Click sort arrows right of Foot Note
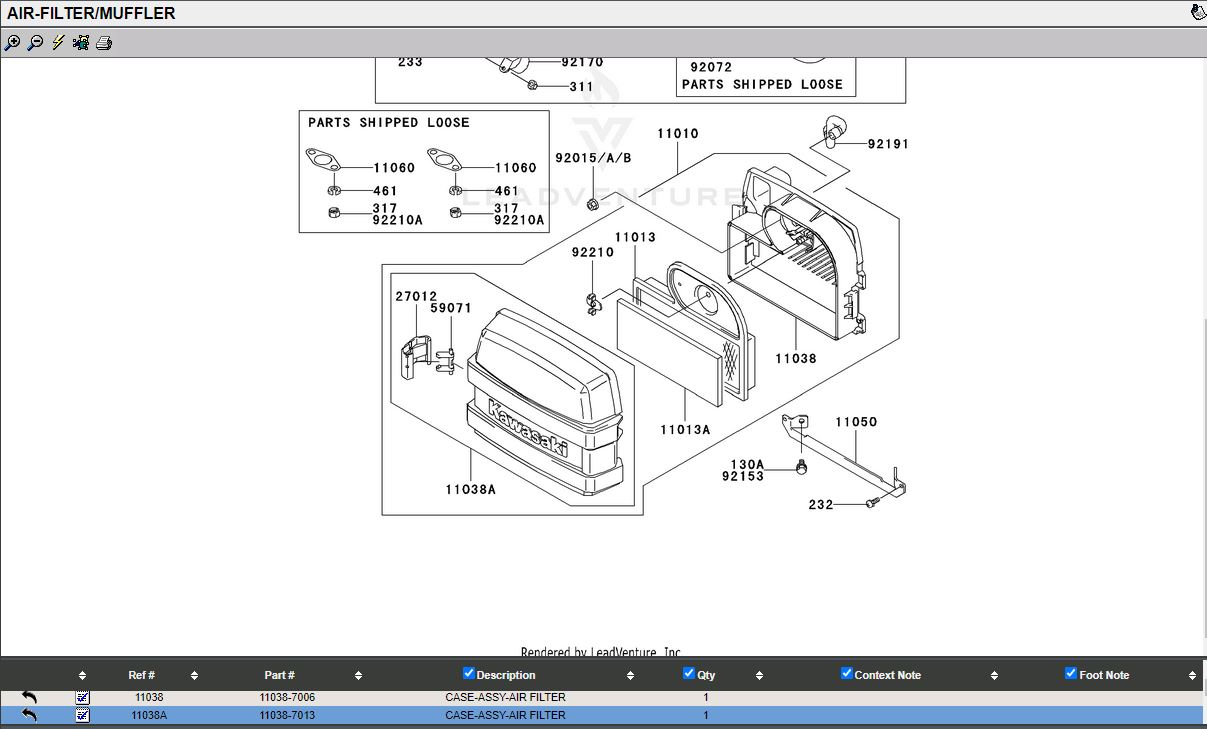 (1192, 676)
